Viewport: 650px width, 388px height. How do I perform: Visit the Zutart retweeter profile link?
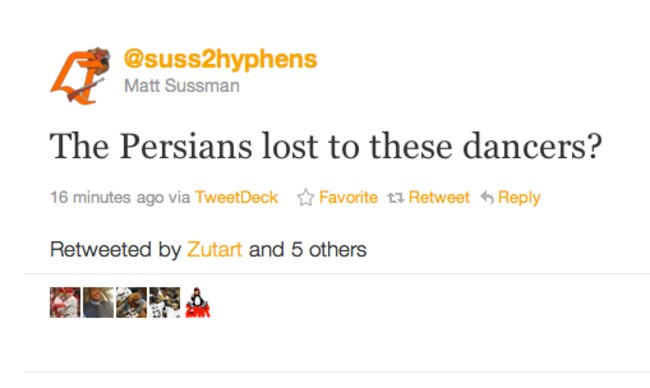(214, 250)
